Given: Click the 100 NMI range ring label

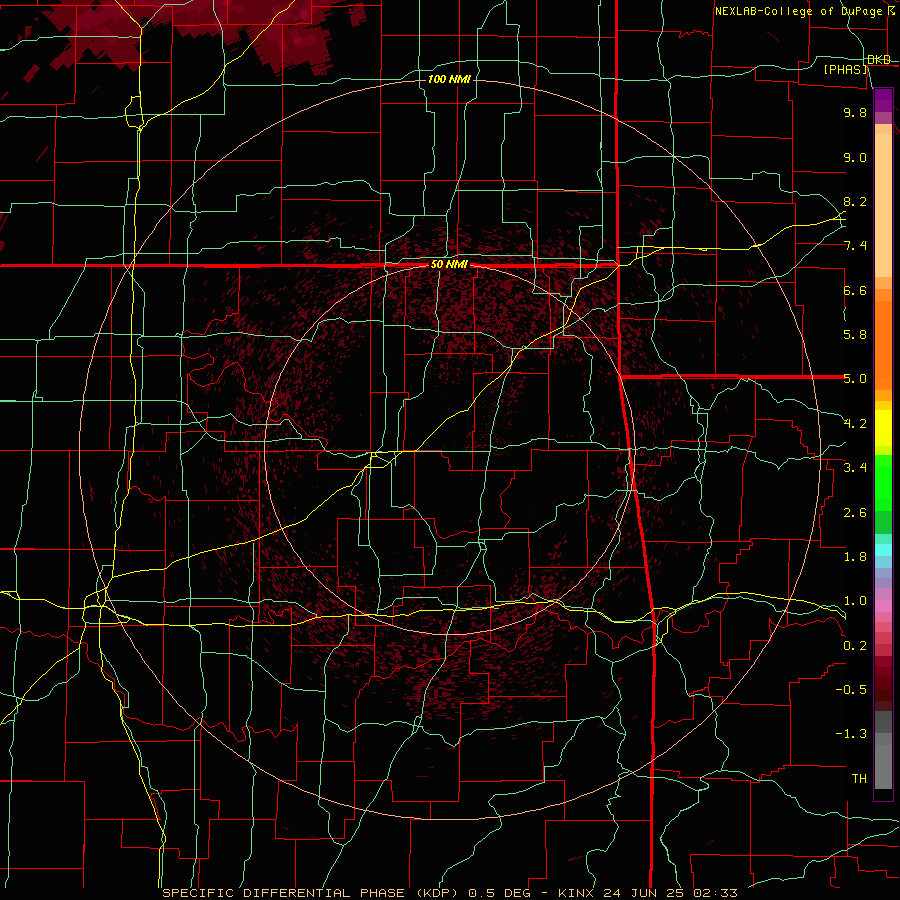Looking at the screenshot, I should point(449,79).
